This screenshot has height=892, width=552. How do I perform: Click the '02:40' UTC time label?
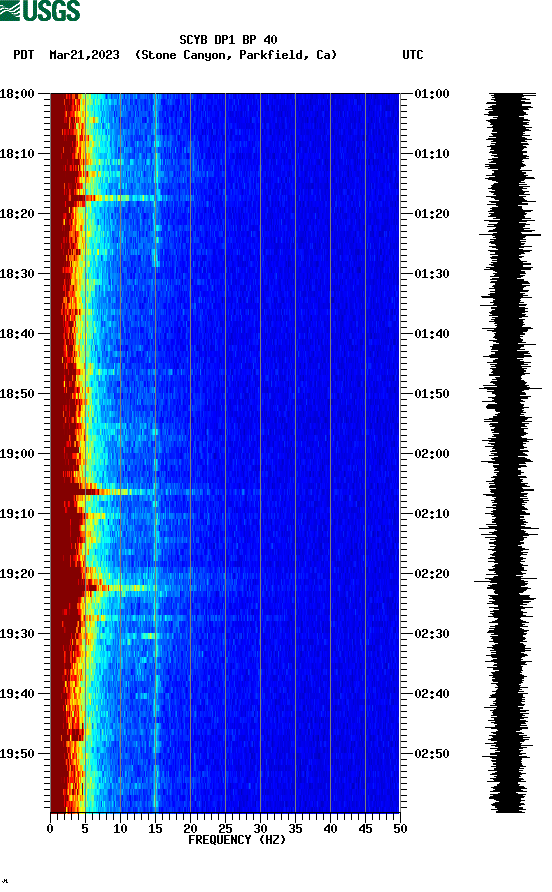pyautogui.click(x=432, y=694)
